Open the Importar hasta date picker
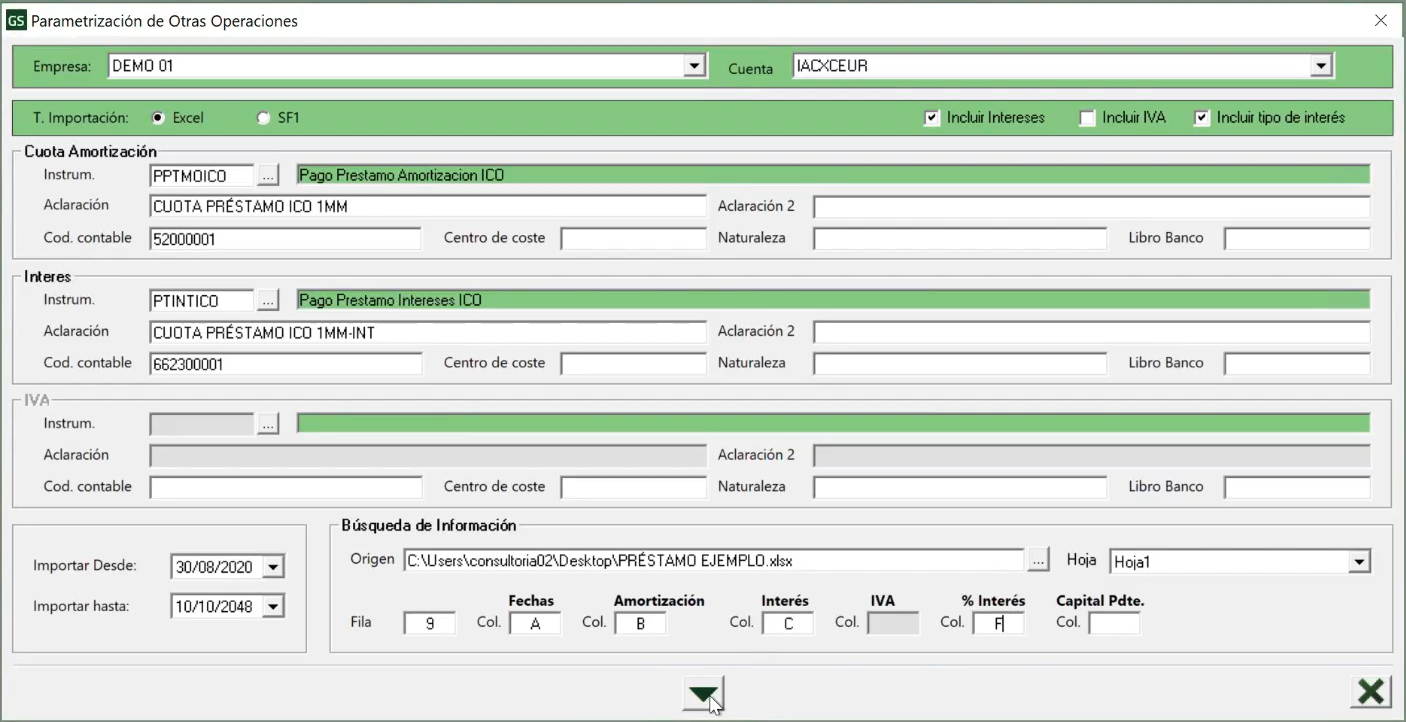Screen dimensions: 1406x722 273,606
